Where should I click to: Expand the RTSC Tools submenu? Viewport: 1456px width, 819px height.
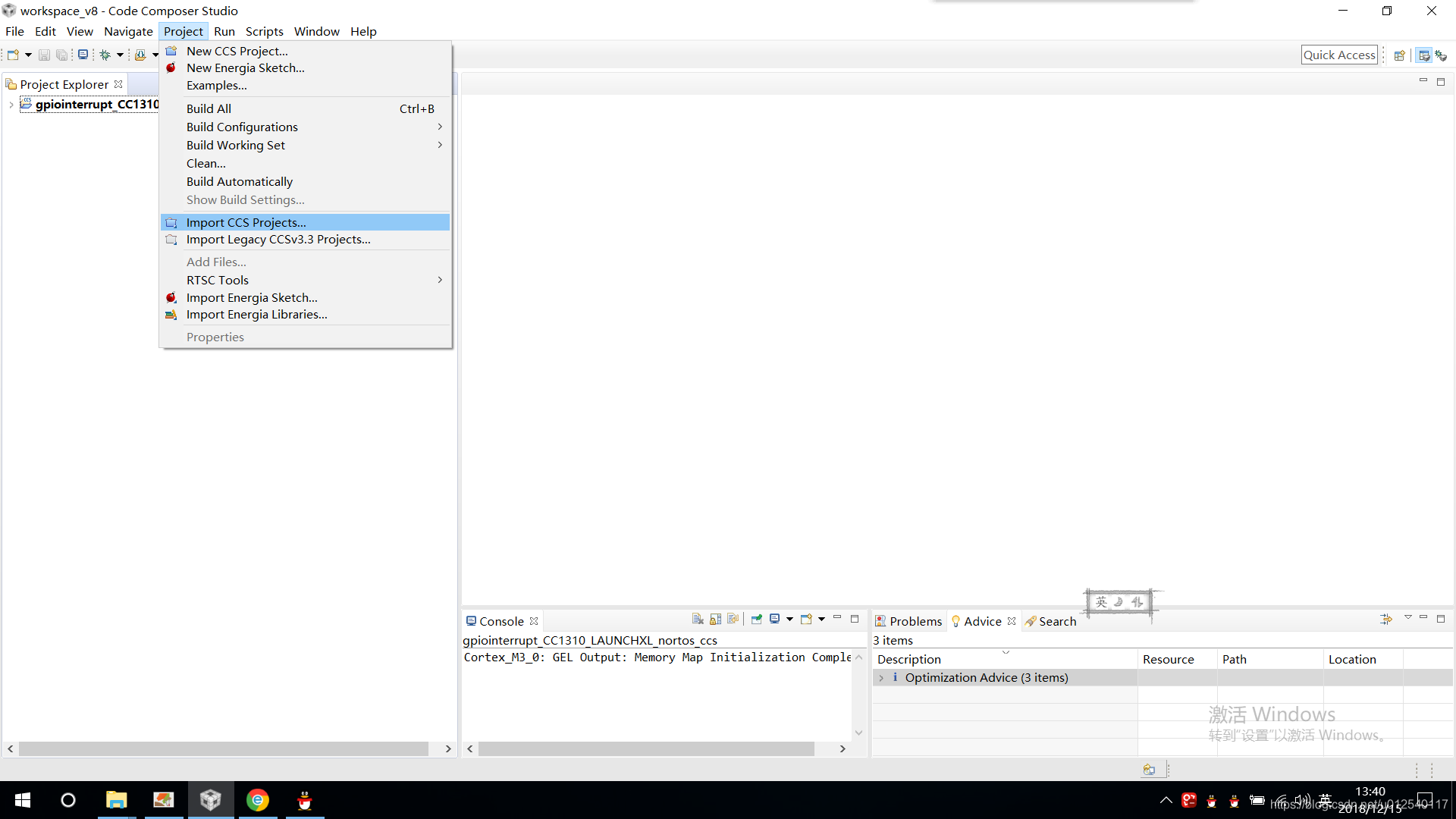[440, 280]
